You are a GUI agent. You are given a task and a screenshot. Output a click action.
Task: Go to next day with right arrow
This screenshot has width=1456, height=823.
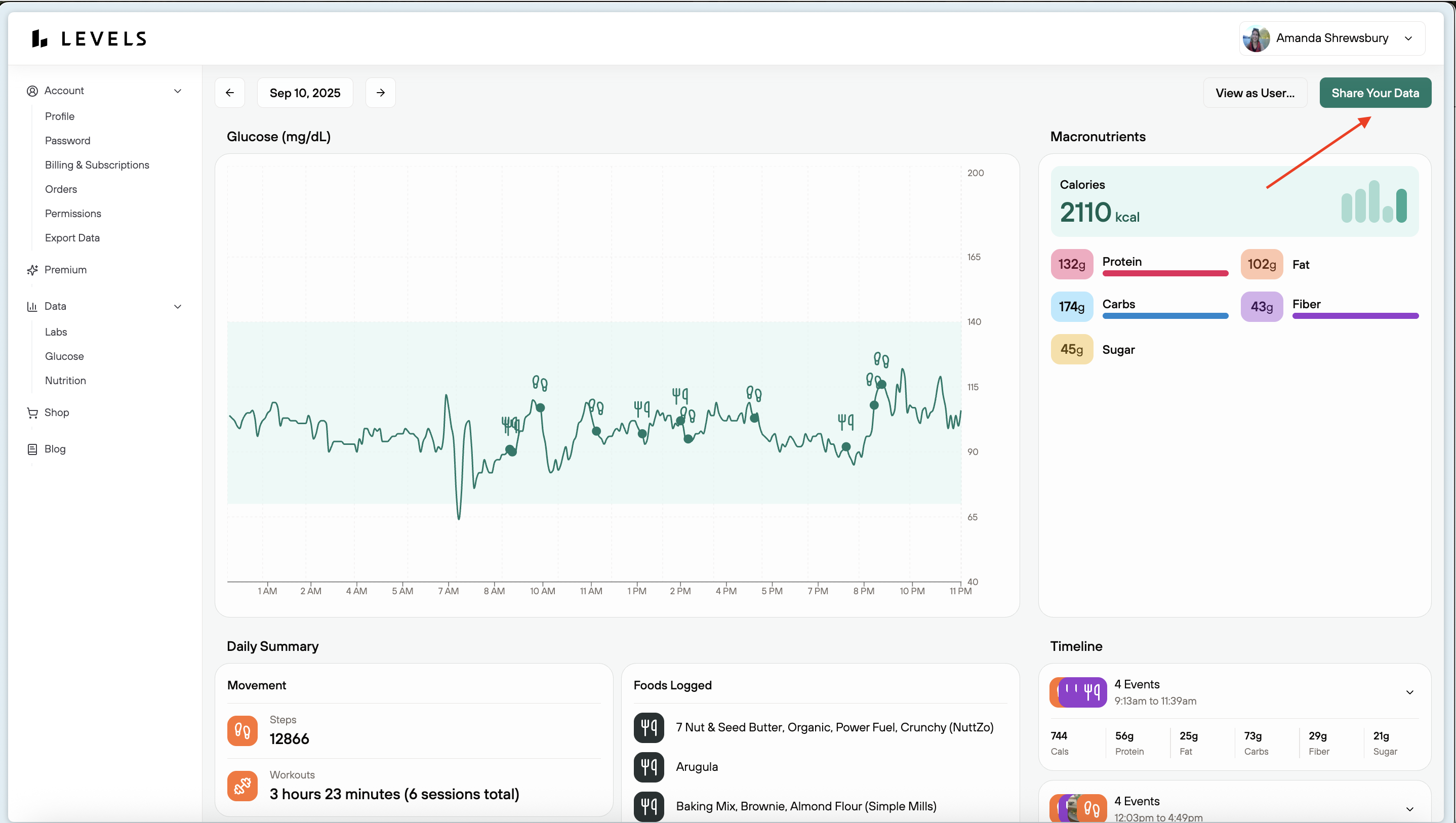(380, 93)
